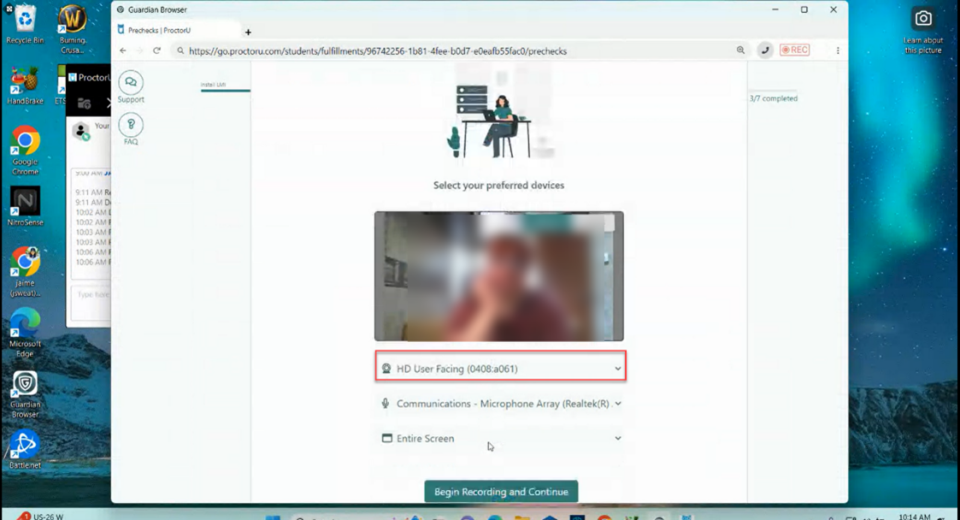960x520 pixels.
Task: Click the proctoru.com address bar URL
Action: click(378, 51)
